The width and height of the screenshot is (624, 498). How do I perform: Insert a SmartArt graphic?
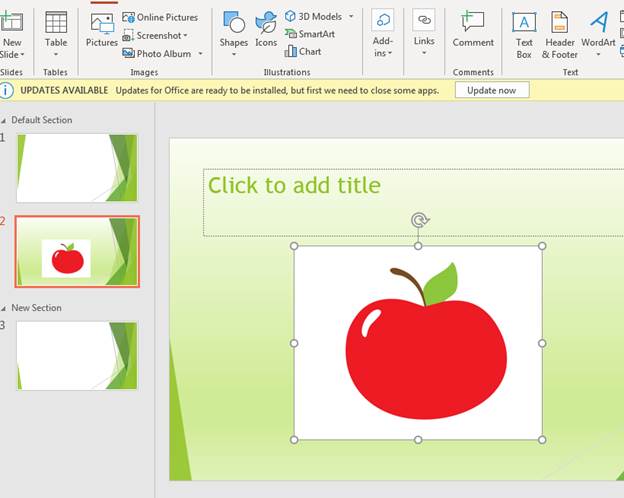pos(310,34)
